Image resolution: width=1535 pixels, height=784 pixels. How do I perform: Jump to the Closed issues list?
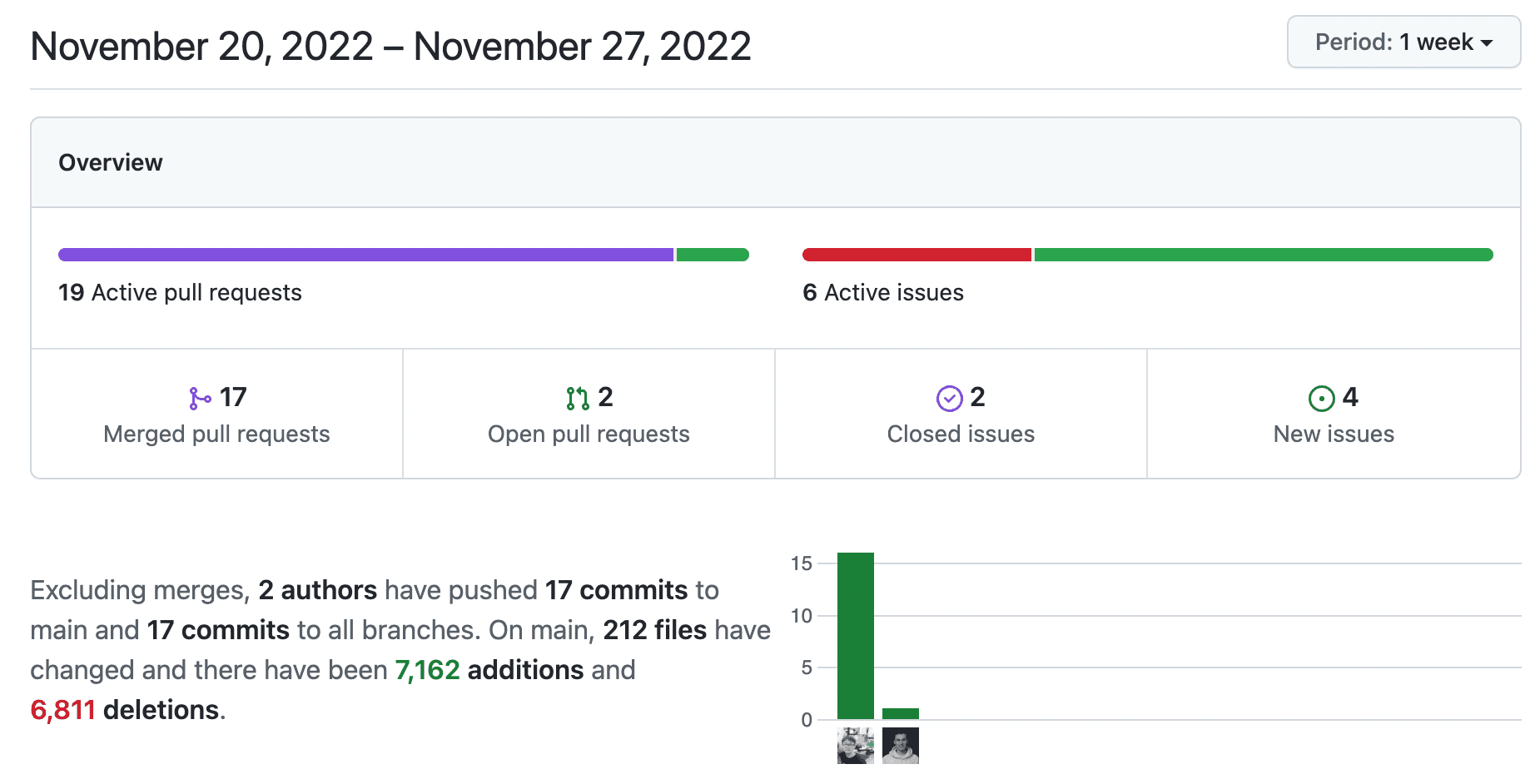coord(961,434)
